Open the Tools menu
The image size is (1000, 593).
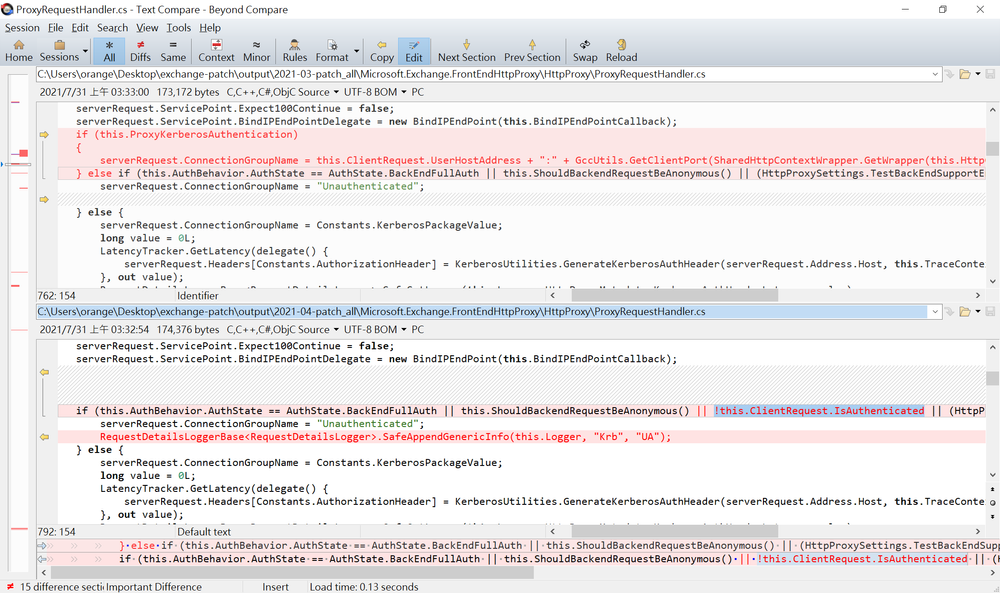pyautogui.click(x=179, y=27)
